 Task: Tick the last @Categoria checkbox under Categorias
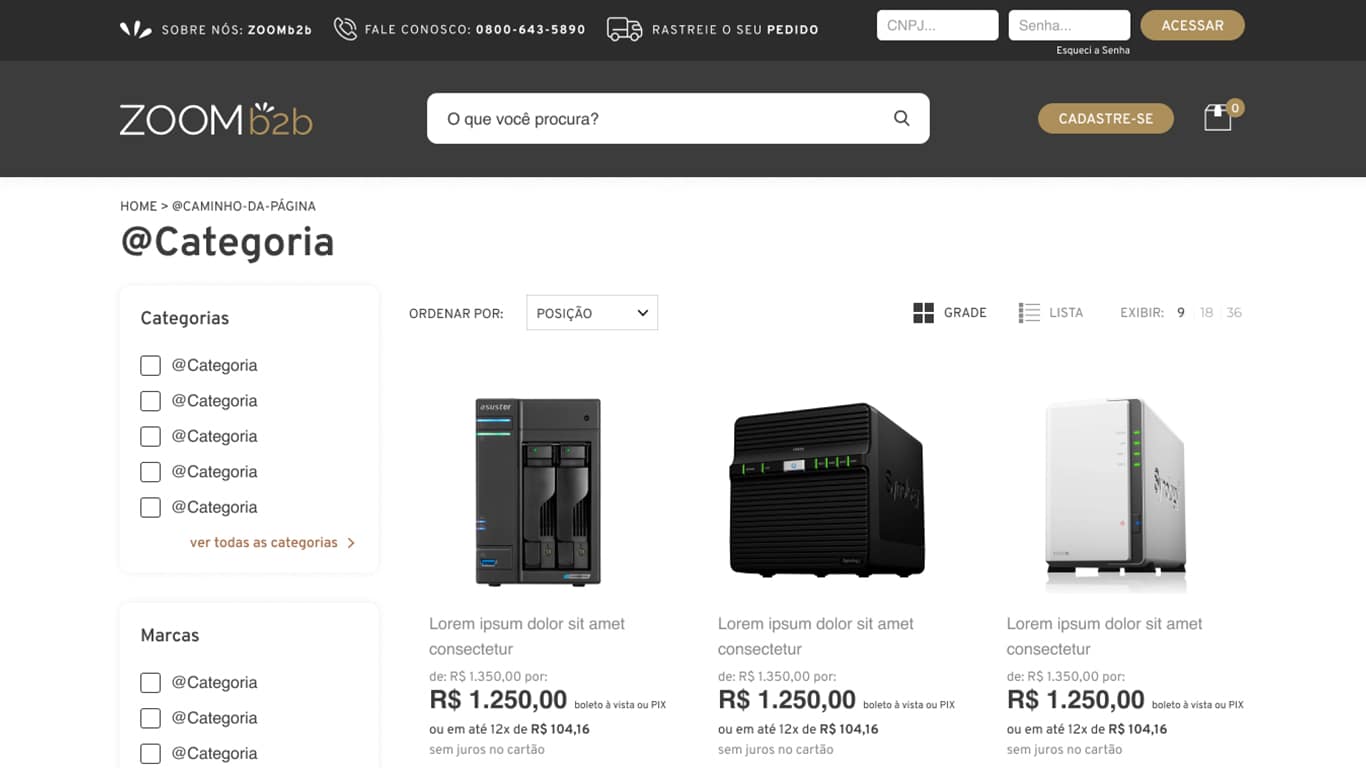[150, 508]
